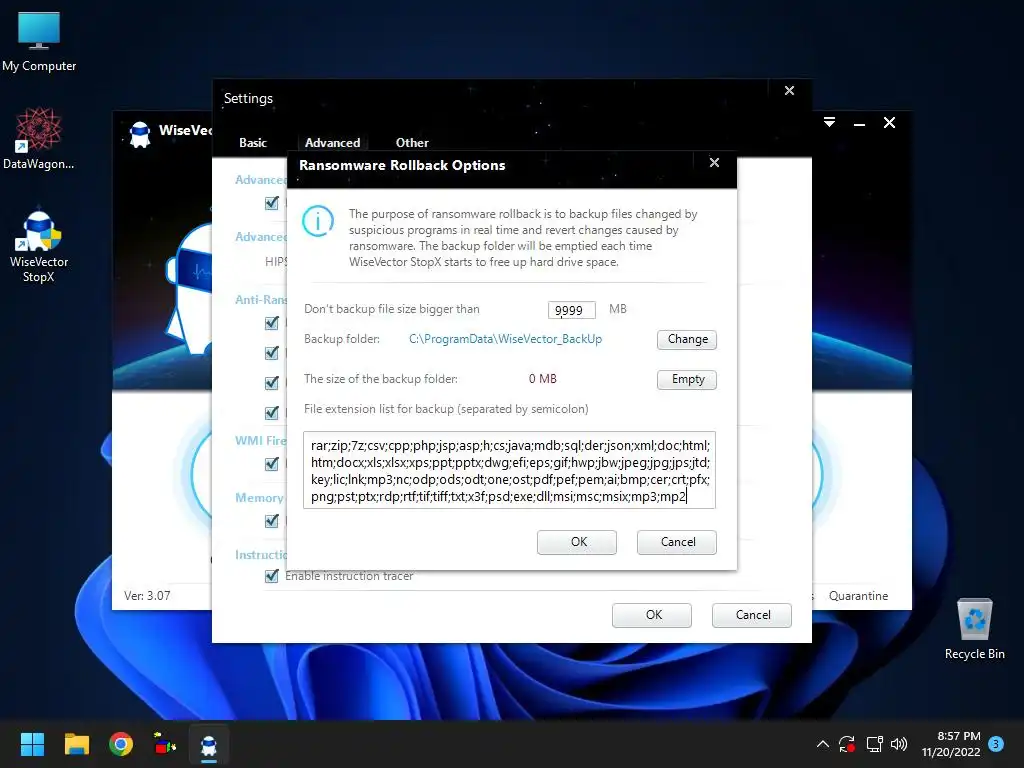This screenshot has height=768, width=1024.
Task: Click the blue info icon in the dialog
Action: (318, 221)
